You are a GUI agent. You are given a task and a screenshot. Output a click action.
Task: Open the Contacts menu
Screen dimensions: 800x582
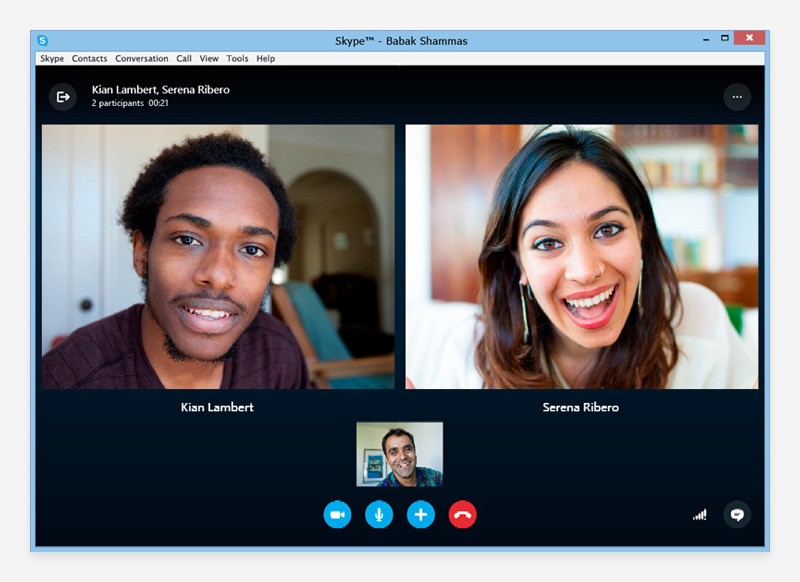89,59
